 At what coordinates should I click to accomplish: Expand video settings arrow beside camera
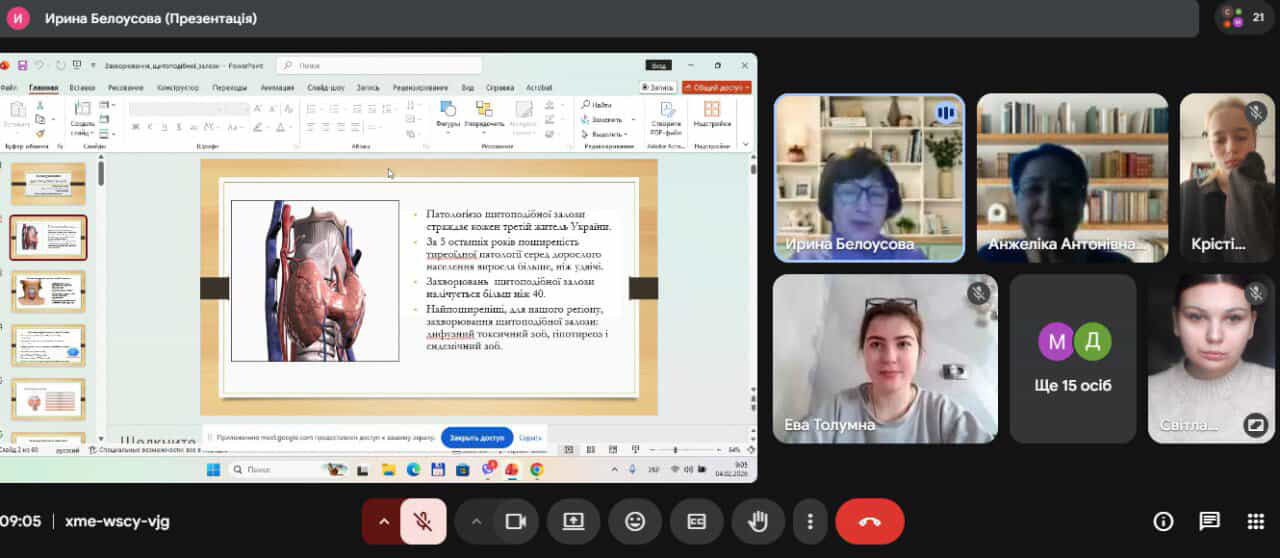pos(476,521)
